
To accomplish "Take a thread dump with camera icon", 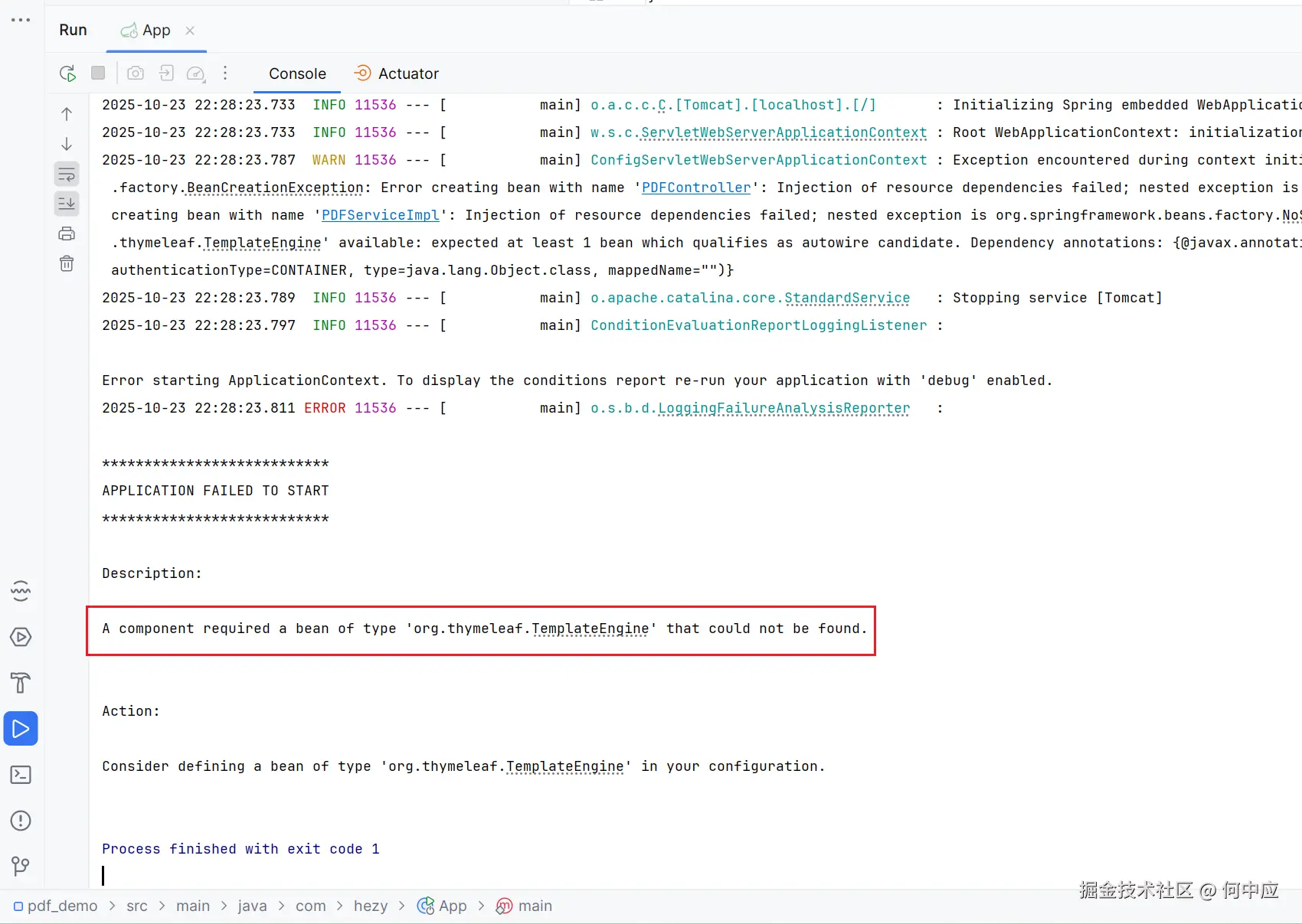I will pyautogui.click(x=136, y=73).
